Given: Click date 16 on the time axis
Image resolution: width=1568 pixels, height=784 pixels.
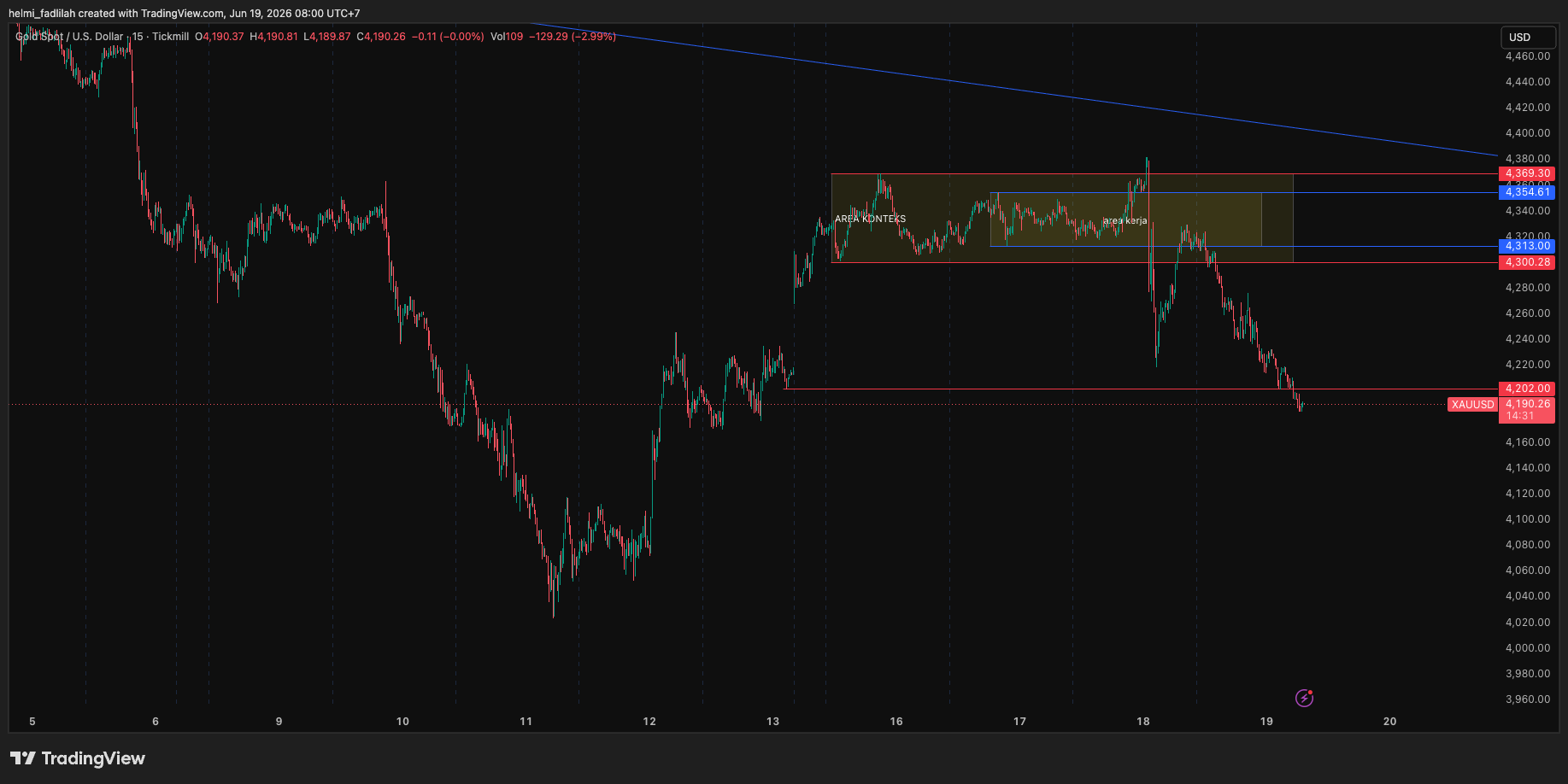Looking at the screenshot, I should 896,722.
